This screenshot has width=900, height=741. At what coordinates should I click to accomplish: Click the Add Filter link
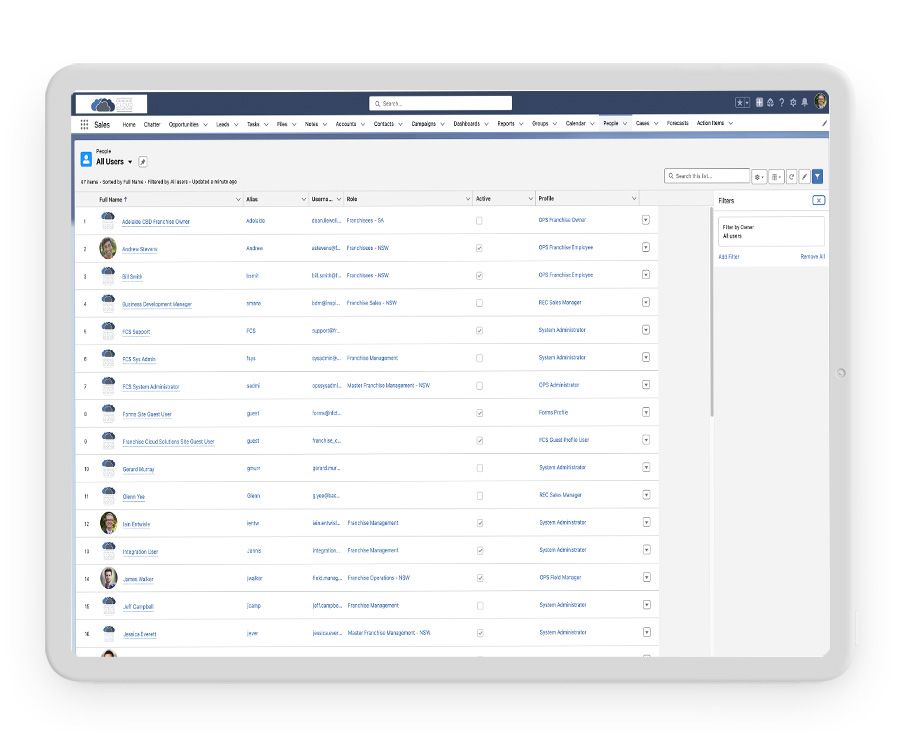(x=729, y=257)
